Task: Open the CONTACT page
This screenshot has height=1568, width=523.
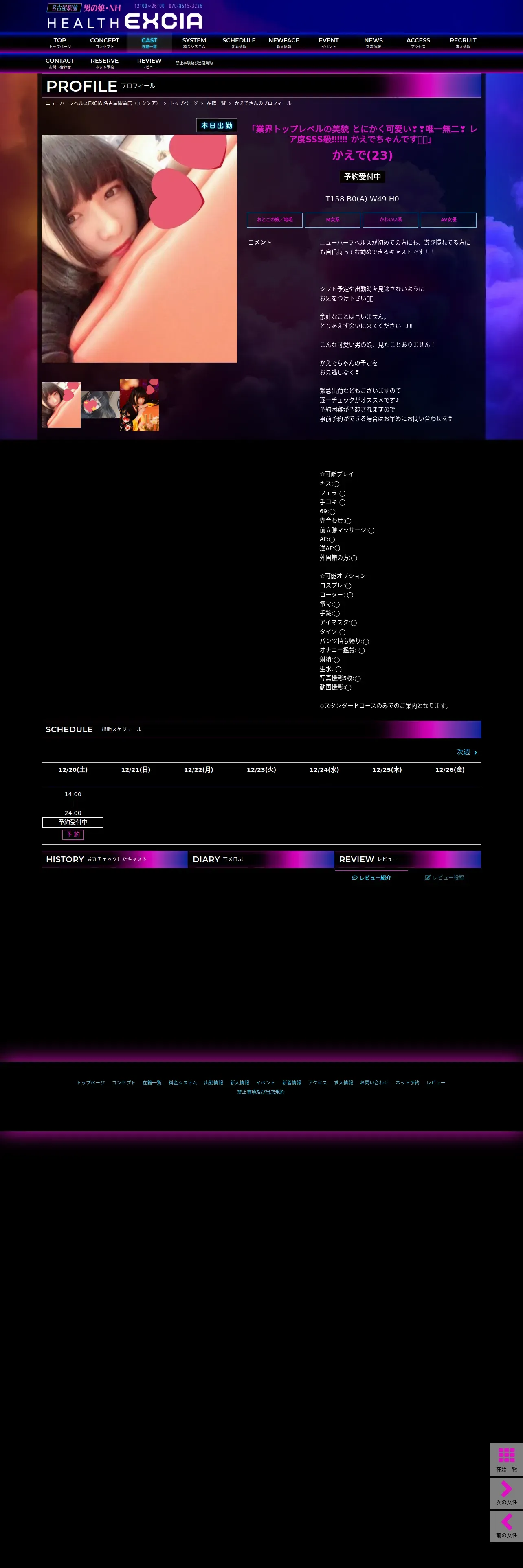Action: pos(59,64)
